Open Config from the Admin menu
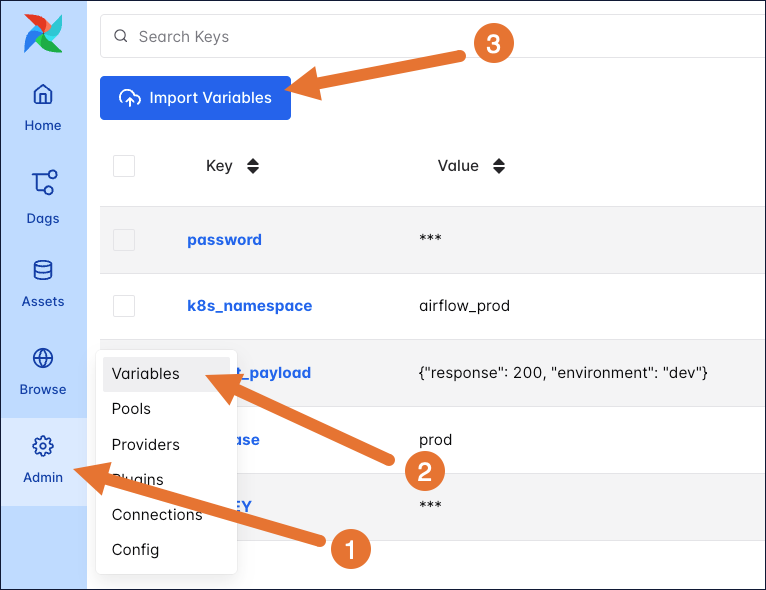The width and height of the screenshot is (766, 590). (x=135, y=549)
